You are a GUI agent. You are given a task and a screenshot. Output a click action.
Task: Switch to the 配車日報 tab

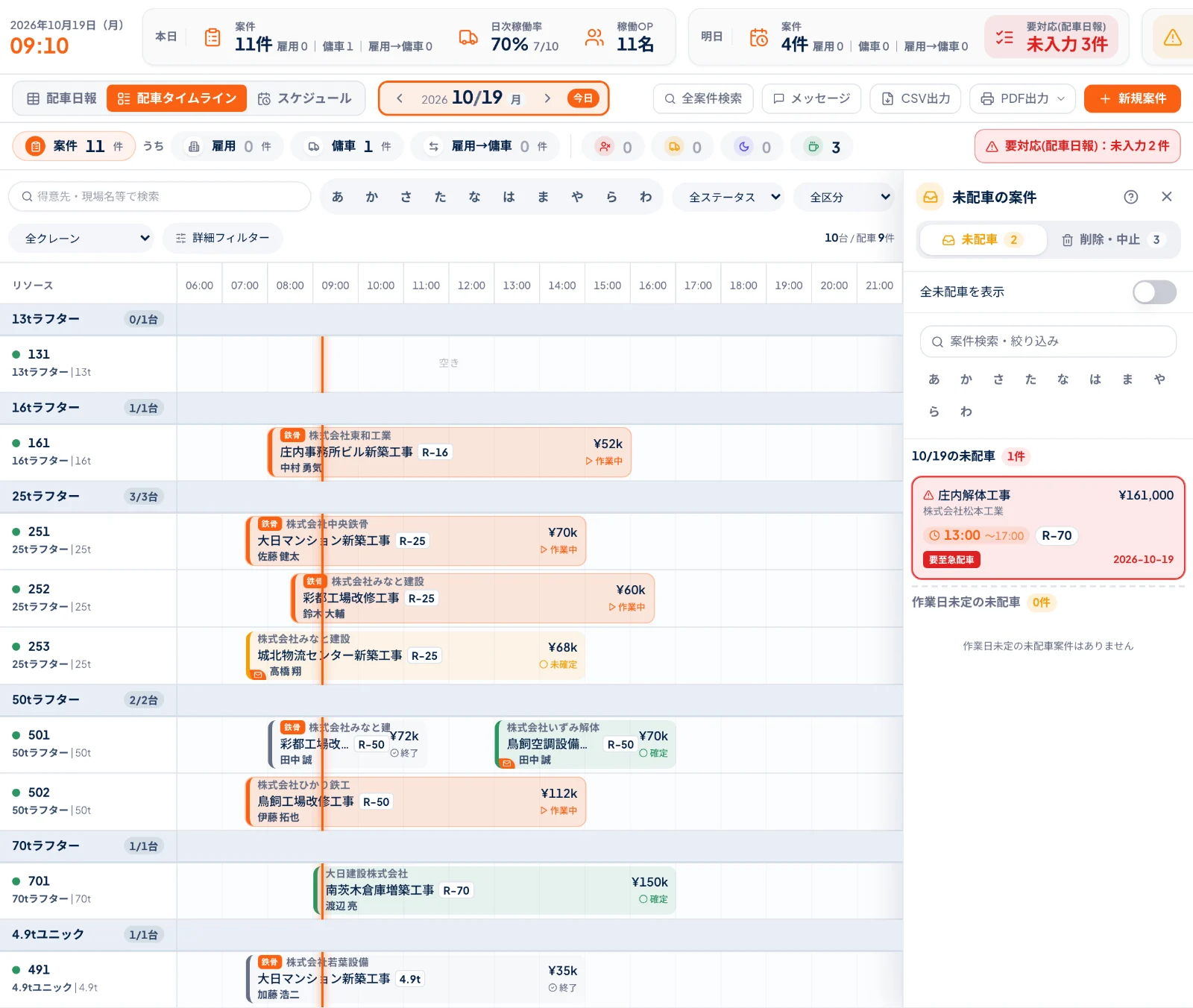[x=62, y=98]
